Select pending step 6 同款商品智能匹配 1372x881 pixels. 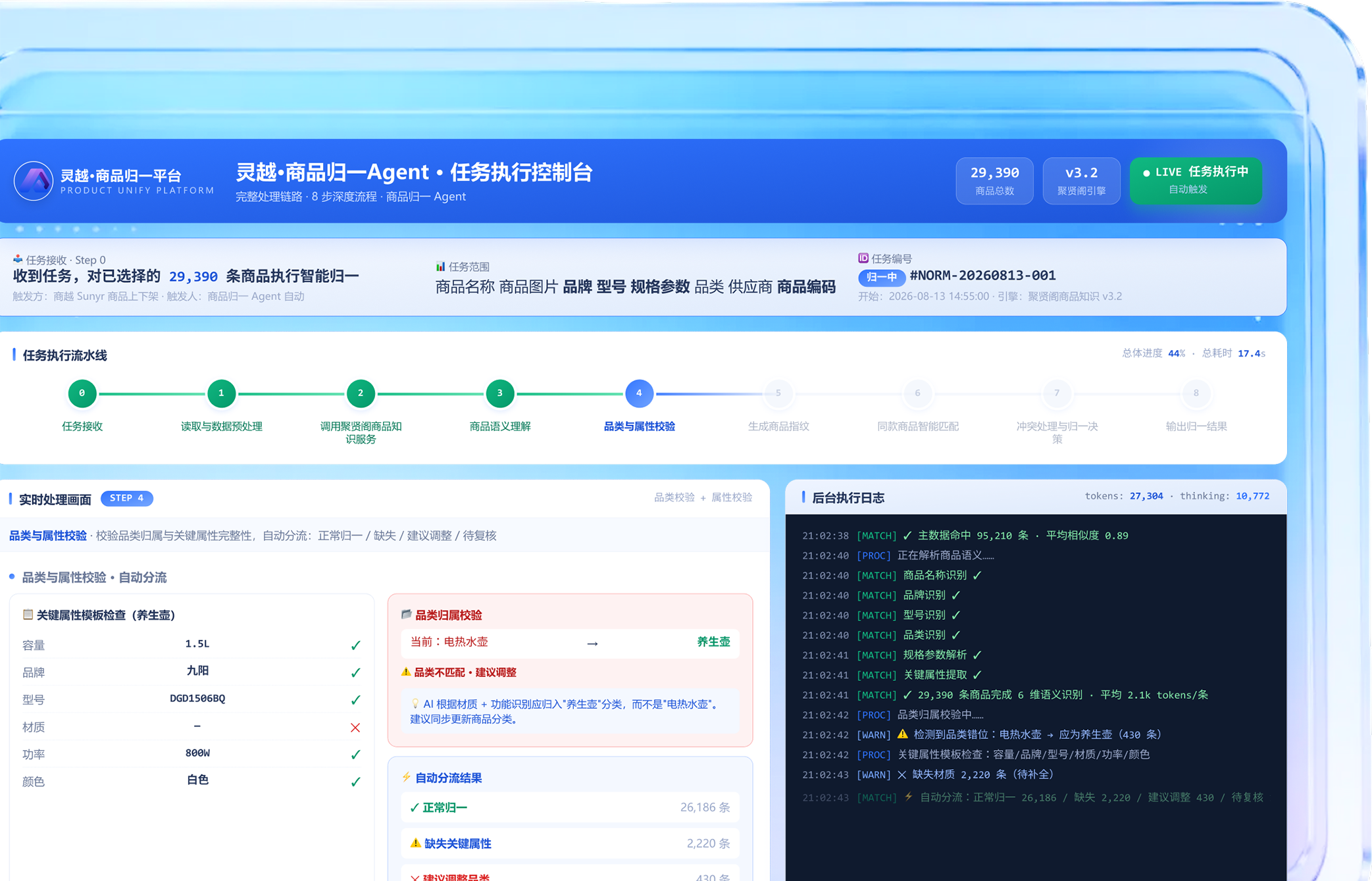(917, 393)
